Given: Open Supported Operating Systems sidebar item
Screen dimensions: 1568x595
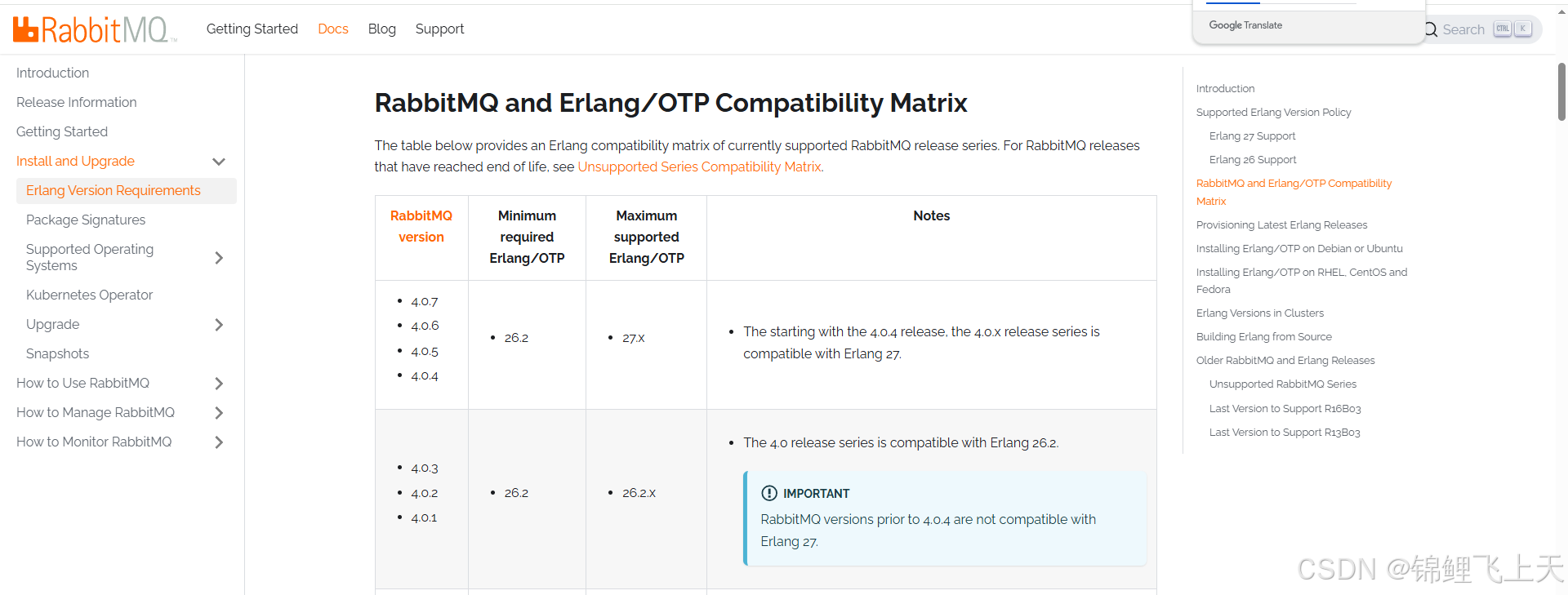Looking at the screenshot, I should [90, 257].
